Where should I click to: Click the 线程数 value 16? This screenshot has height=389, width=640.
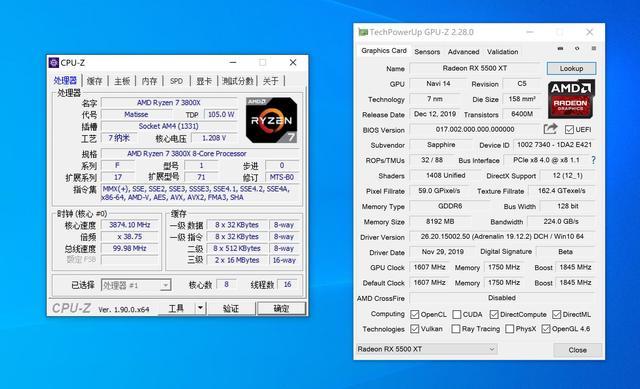coord(288,284)
